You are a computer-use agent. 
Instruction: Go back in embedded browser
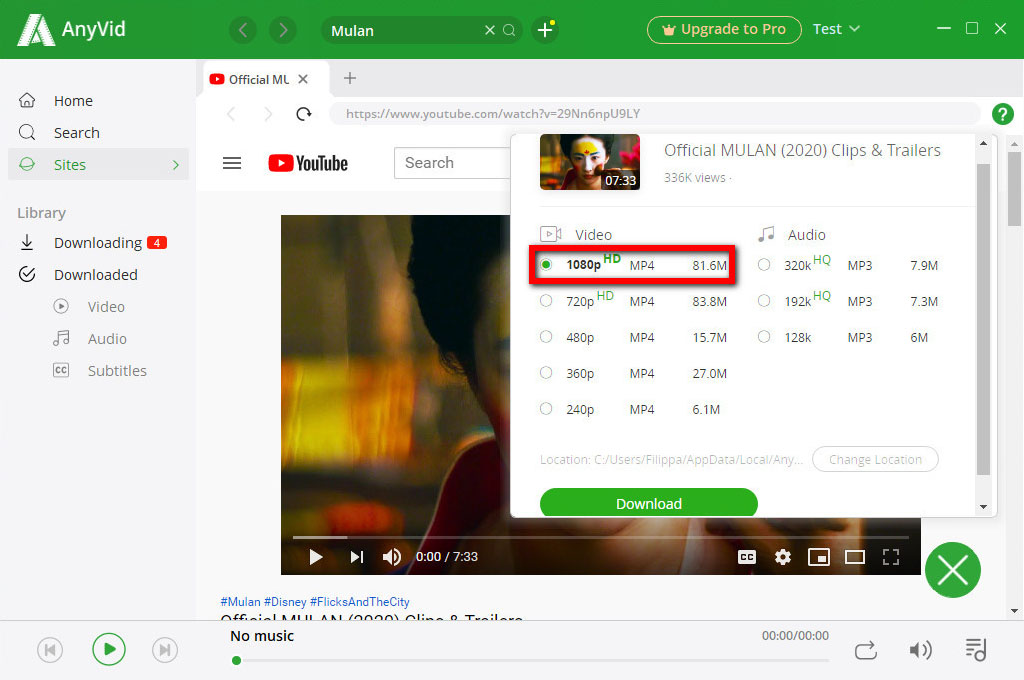point(231,114)
